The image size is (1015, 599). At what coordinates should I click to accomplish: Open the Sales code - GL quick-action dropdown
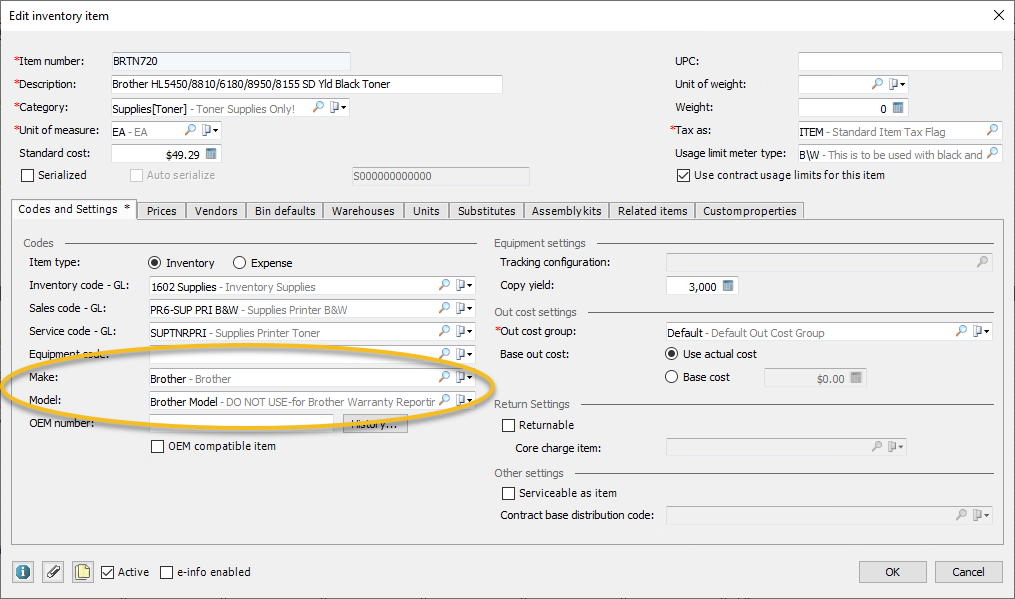coord(464,308)
